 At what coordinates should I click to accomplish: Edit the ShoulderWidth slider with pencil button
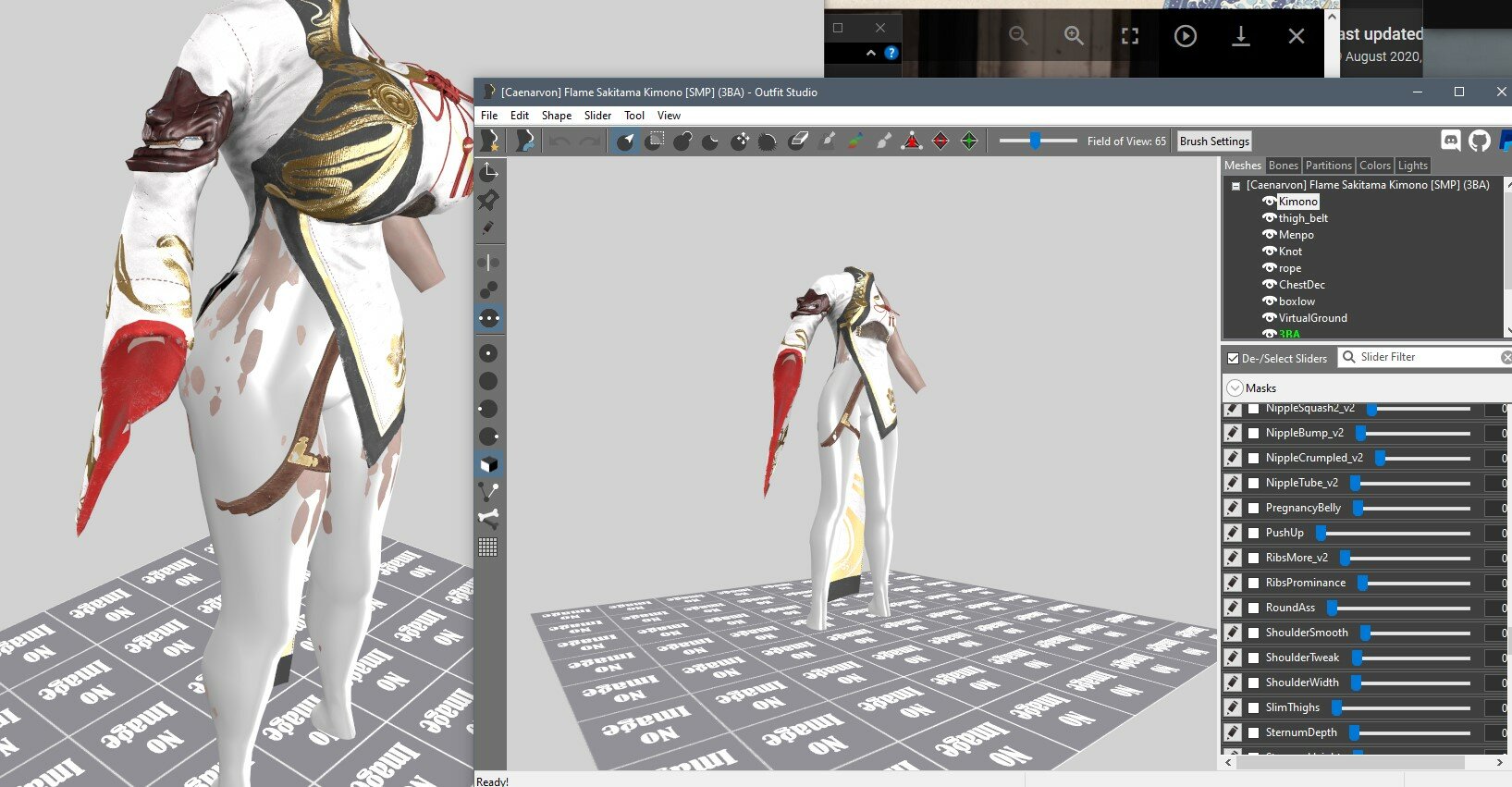coord(1233,682)
